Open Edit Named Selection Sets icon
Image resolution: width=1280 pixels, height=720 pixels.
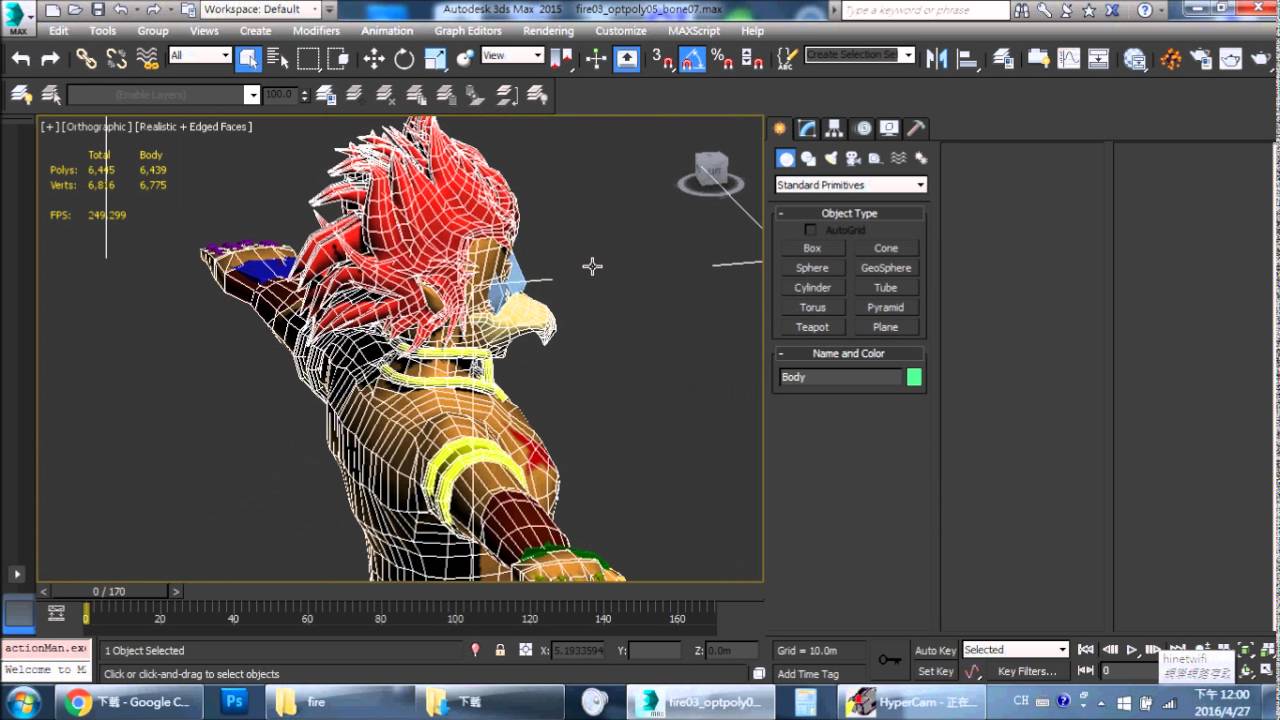click(788, 59)
